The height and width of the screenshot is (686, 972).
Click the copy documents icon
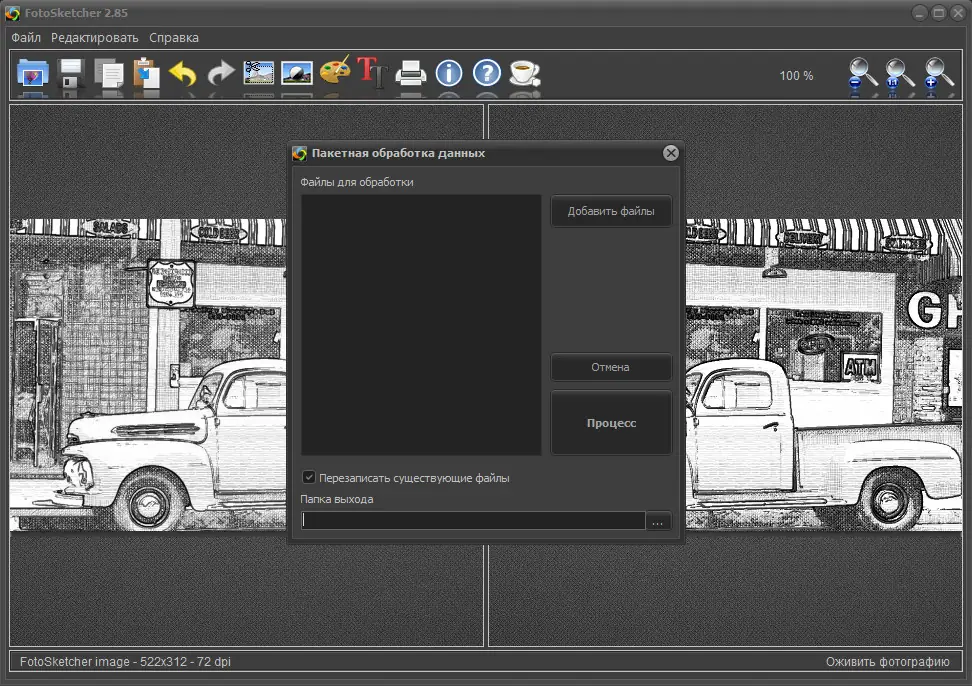coord(108,74)
